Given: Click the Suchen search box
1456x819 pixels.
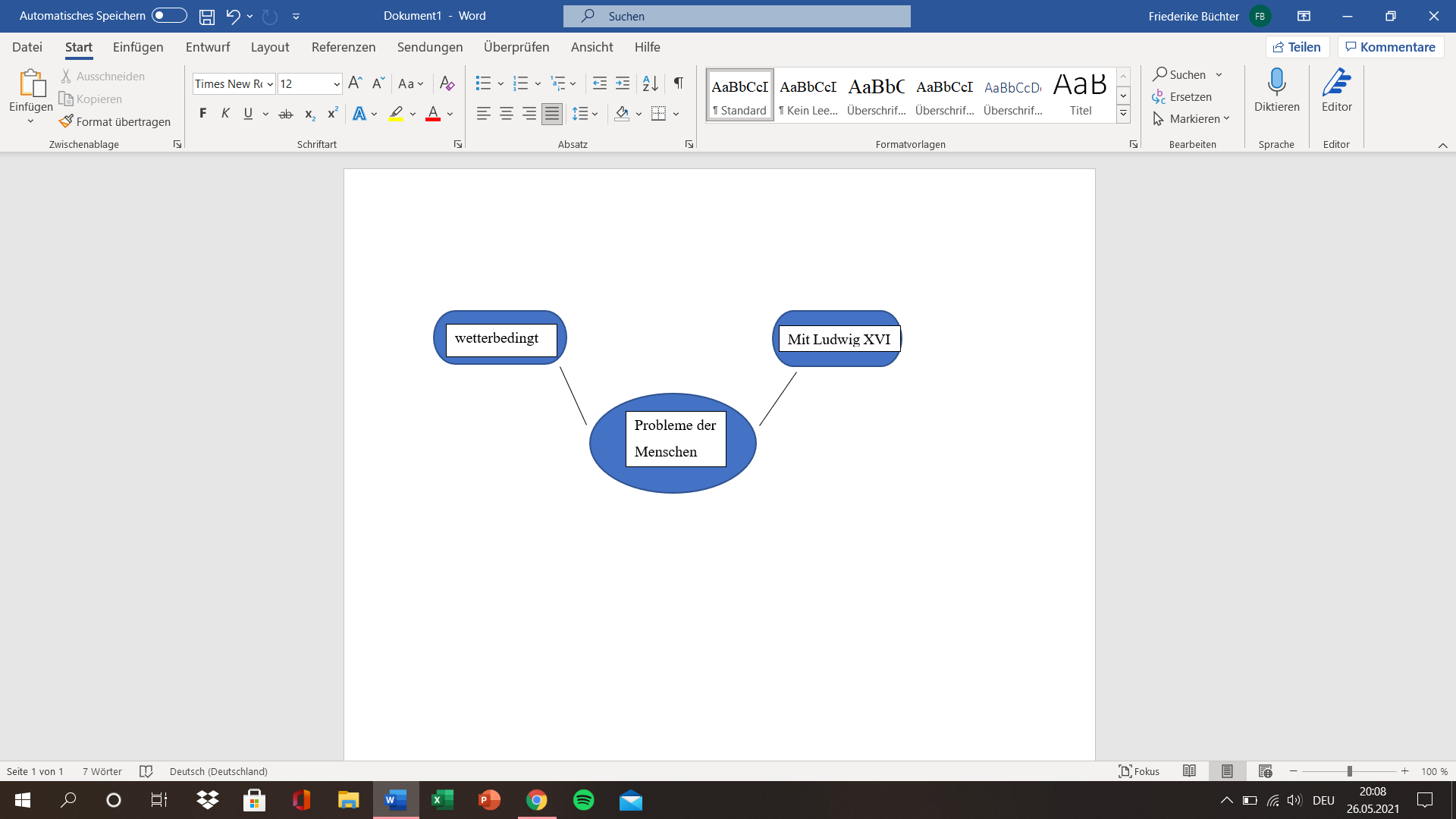Looking at the screenshot, I should click(x=736, y=16).
